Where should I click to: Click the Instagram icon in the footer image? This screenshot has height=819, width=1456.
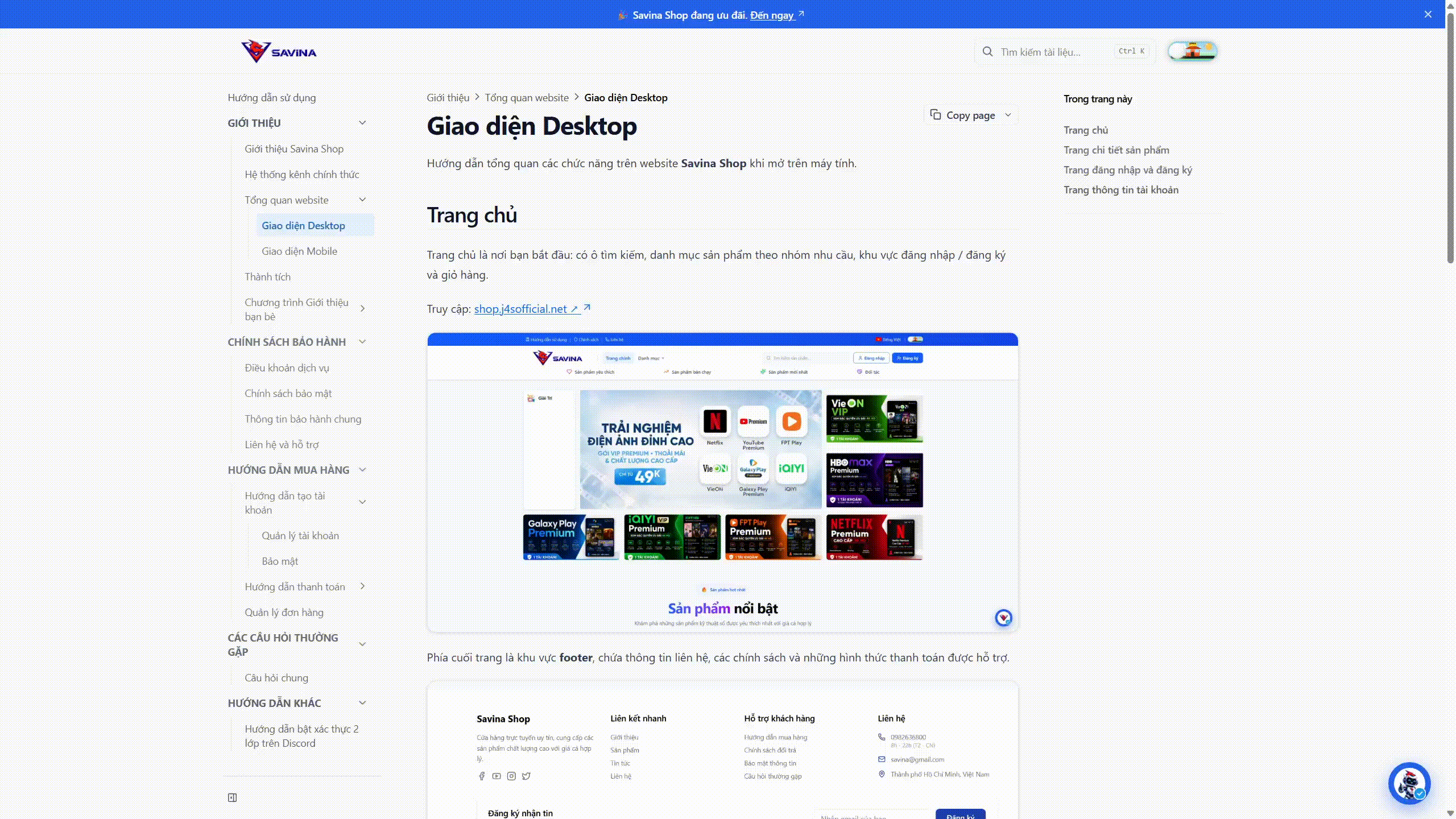[511, 776]
